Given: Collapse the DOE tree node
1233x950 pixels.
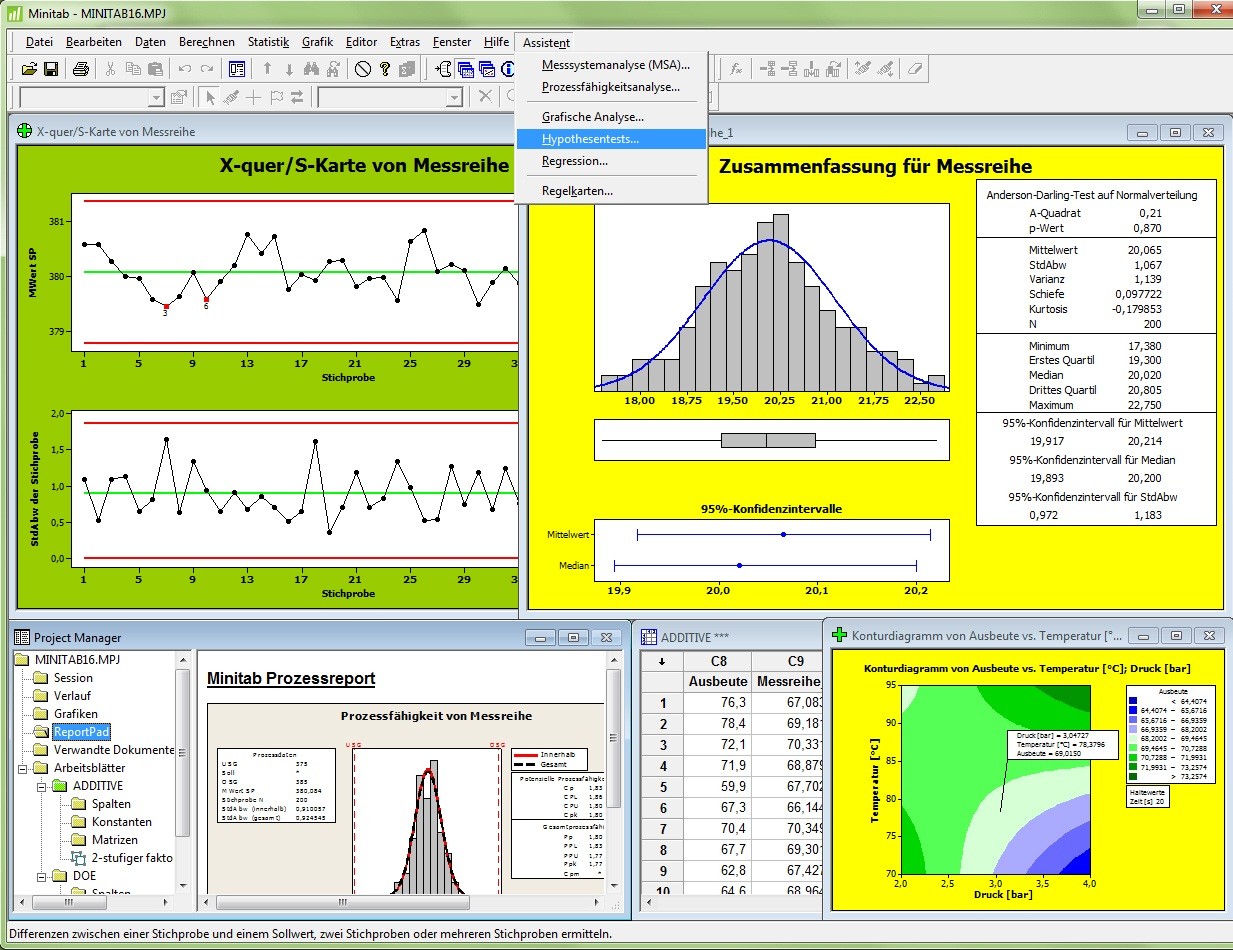Looking at the screenshot, I should (42, 876).
